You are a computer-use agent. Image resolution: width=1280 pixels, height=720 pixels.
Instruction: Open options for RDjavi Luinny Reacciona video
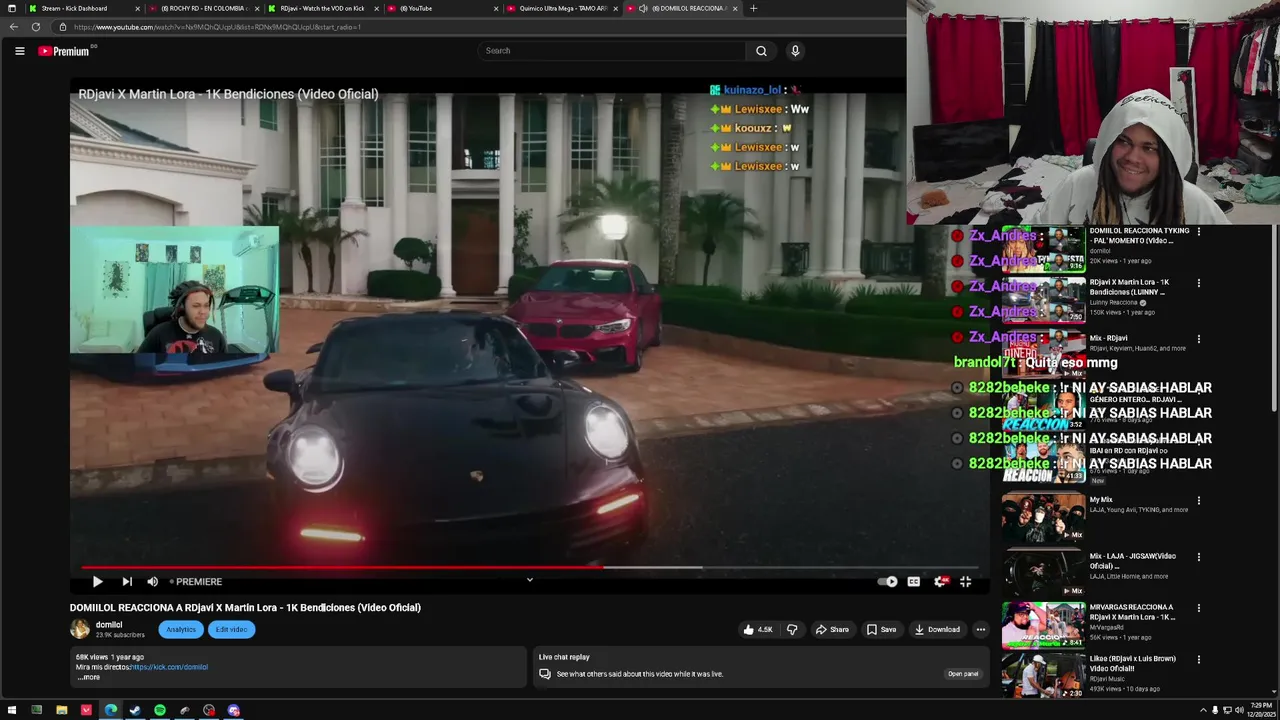pyautogui.click(x=1198, y=283)
